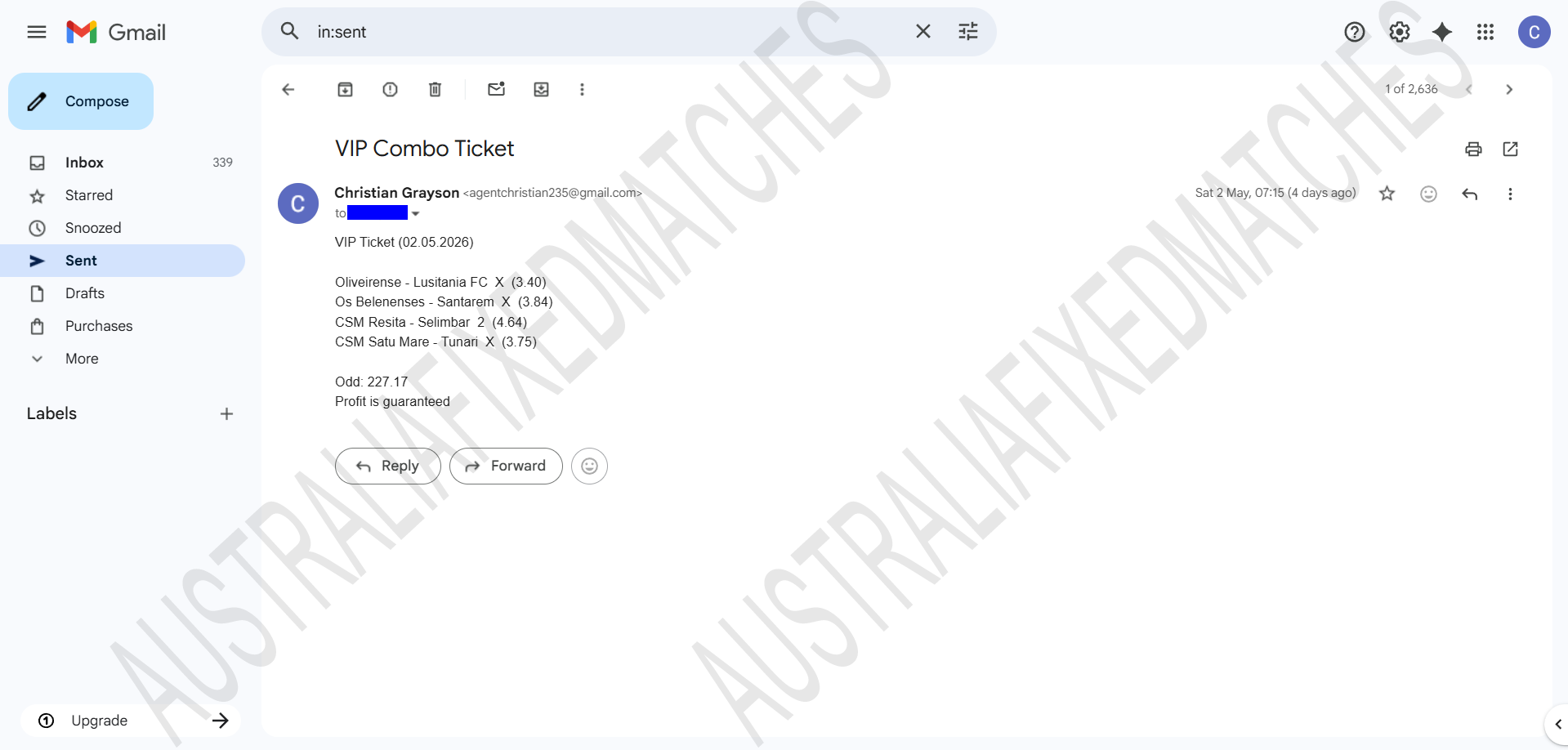Clear the search with the X icon

click(923, 31)
